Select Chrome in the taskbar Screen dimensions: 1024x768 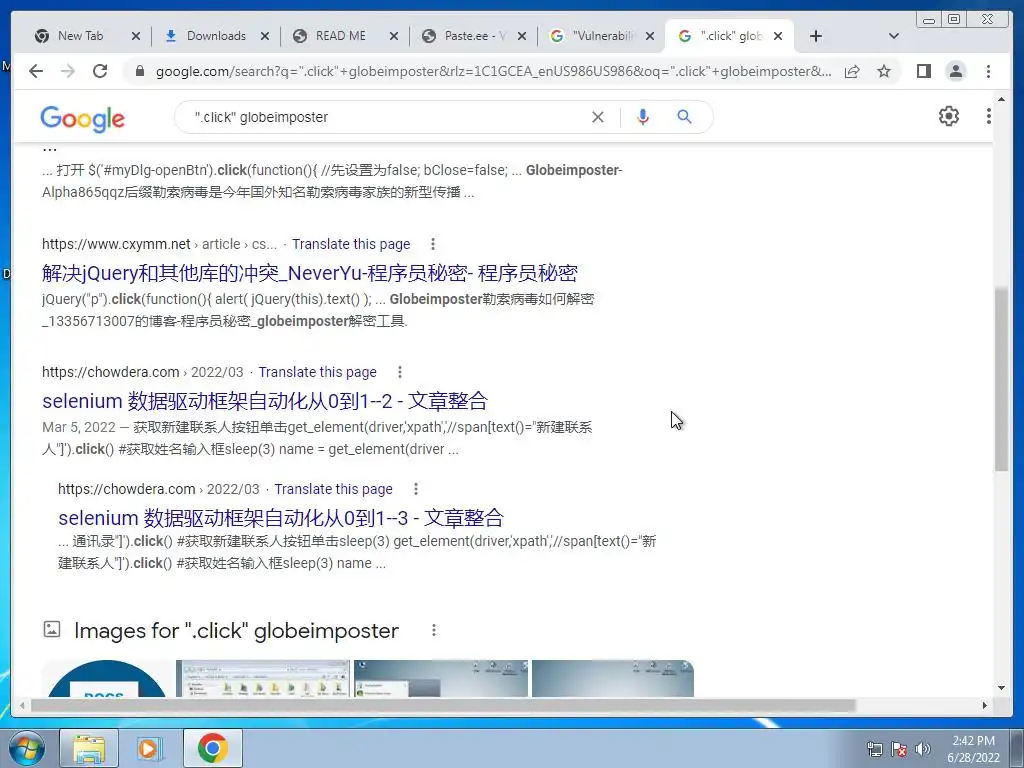point(212,748)
